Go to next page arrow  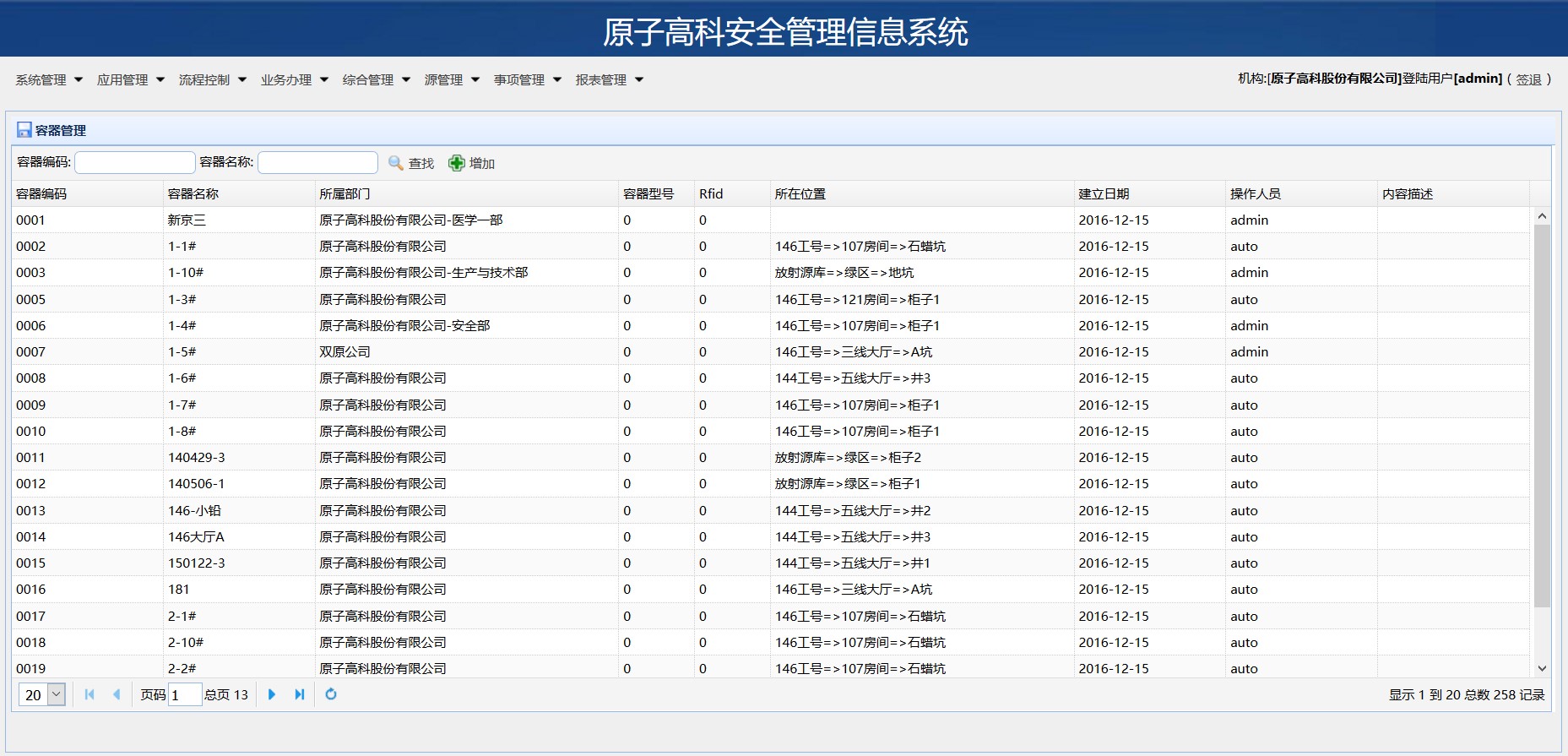272,694
